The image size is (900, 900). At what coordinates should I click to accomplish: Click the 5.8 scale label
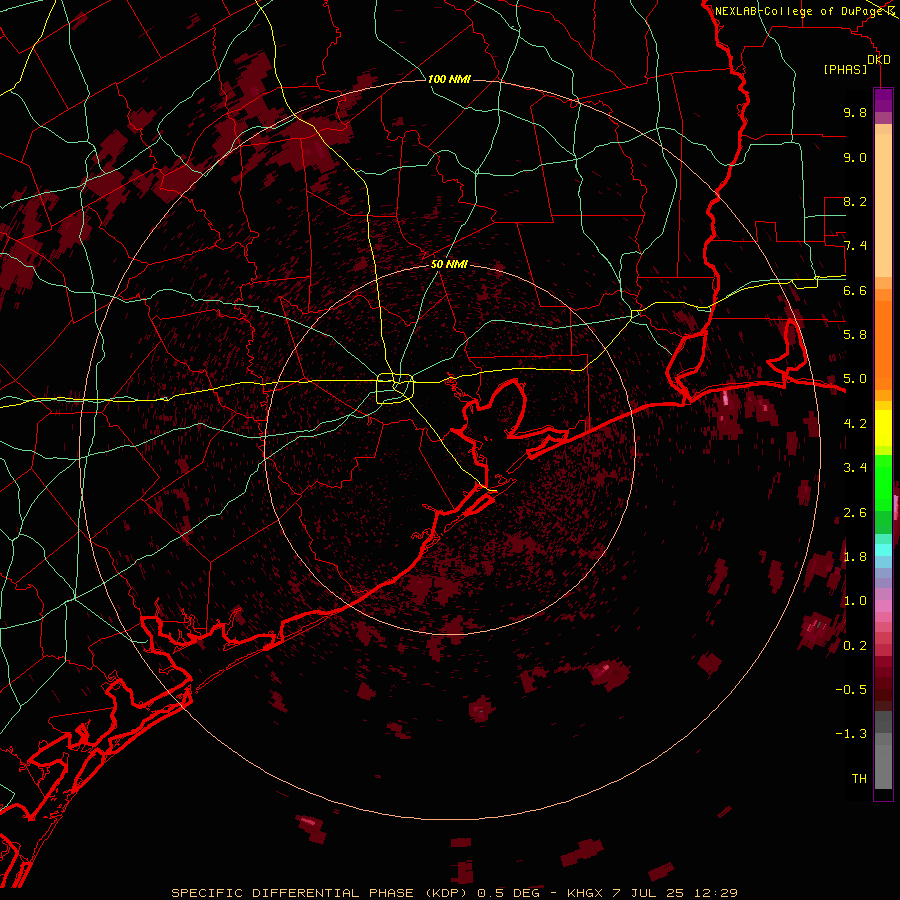855,335
